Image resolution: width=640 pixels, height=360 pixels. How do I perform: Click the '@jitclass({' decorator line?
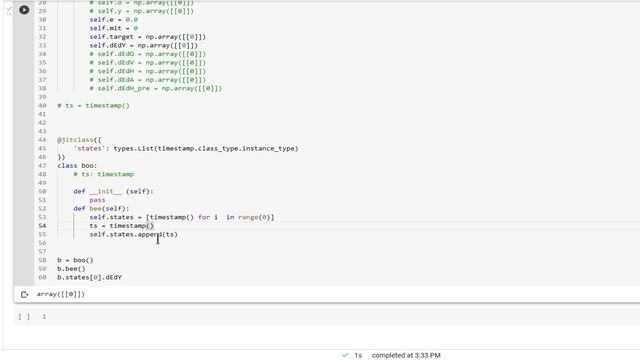pos(79,140)
